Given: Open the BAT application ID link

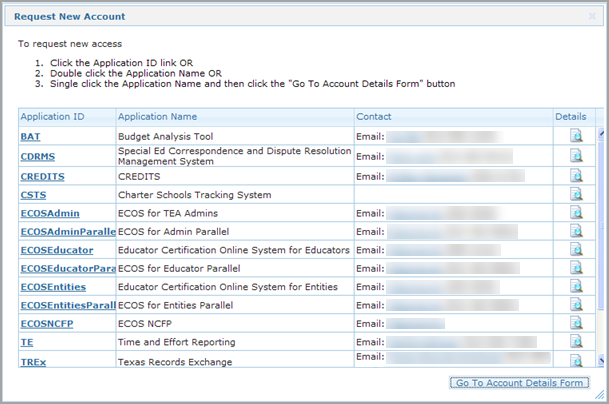Looking at the screenshot, I should [x=30, y=135].
